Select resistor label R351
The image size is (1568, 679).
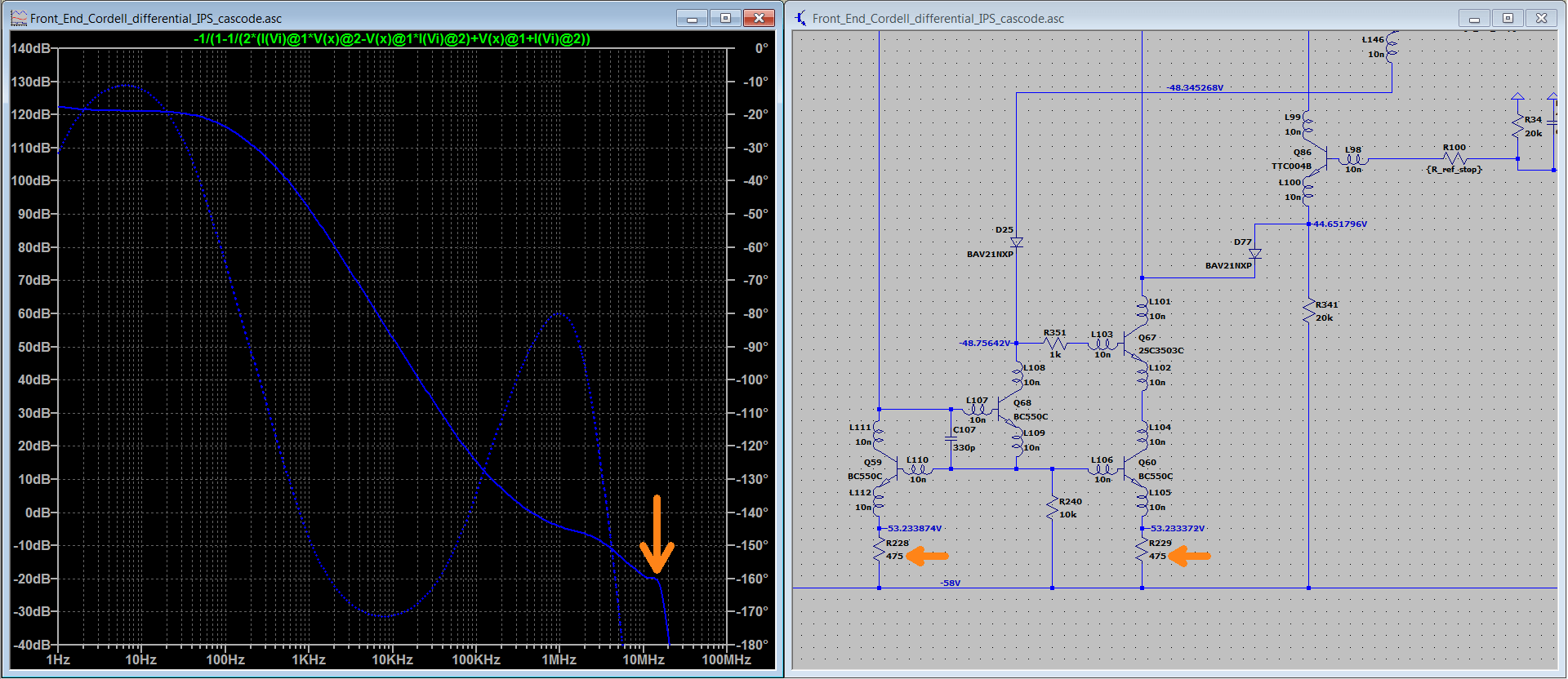pos(1054,332)
